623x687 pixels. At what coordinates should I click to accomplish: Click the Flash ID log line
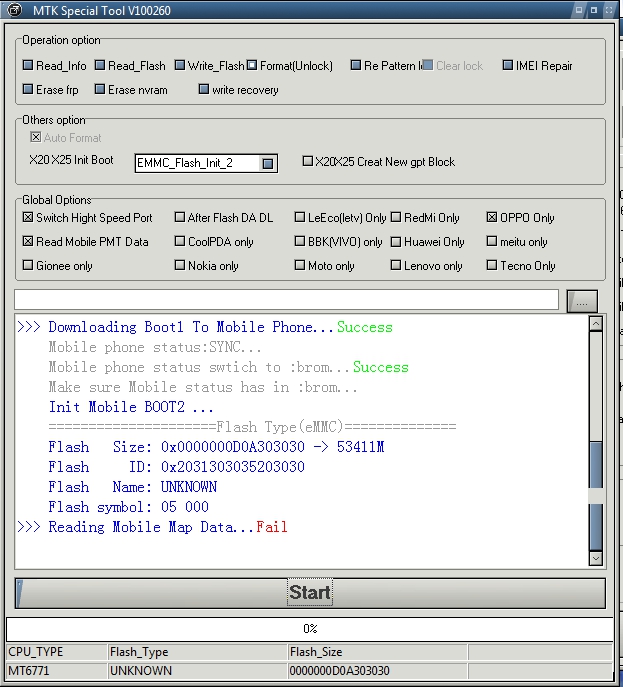click(x=177, y=467)
